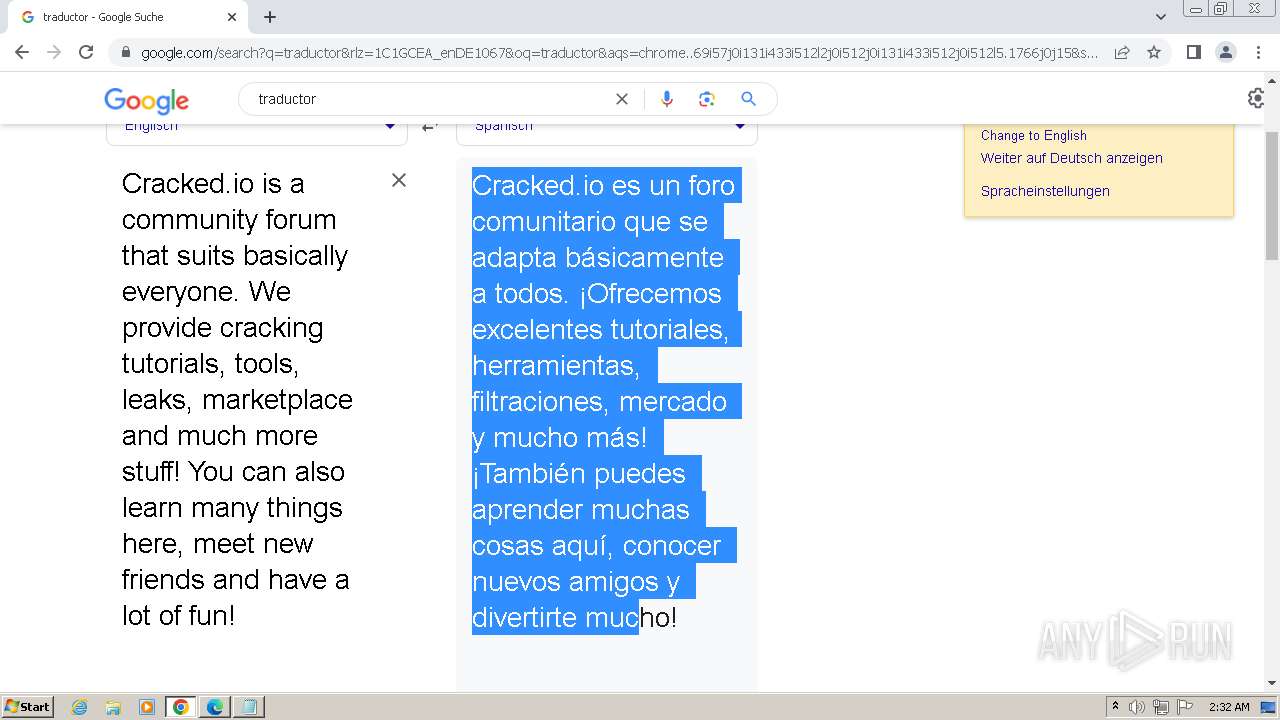The height and width of the screenshot is (720, 1280).
Task: Click in the Google search field
Action: click(x=430, y=99)
